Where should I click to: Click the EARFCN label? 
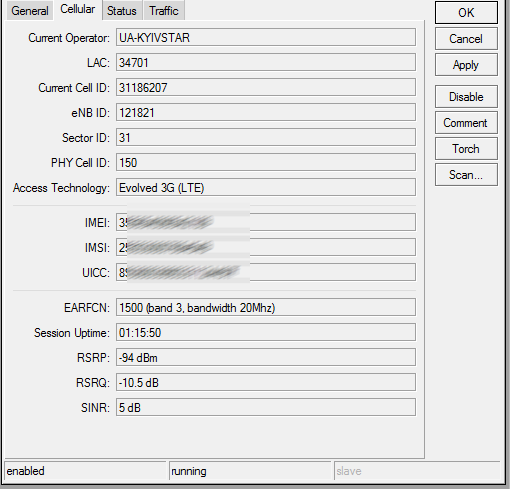[87, 308]
